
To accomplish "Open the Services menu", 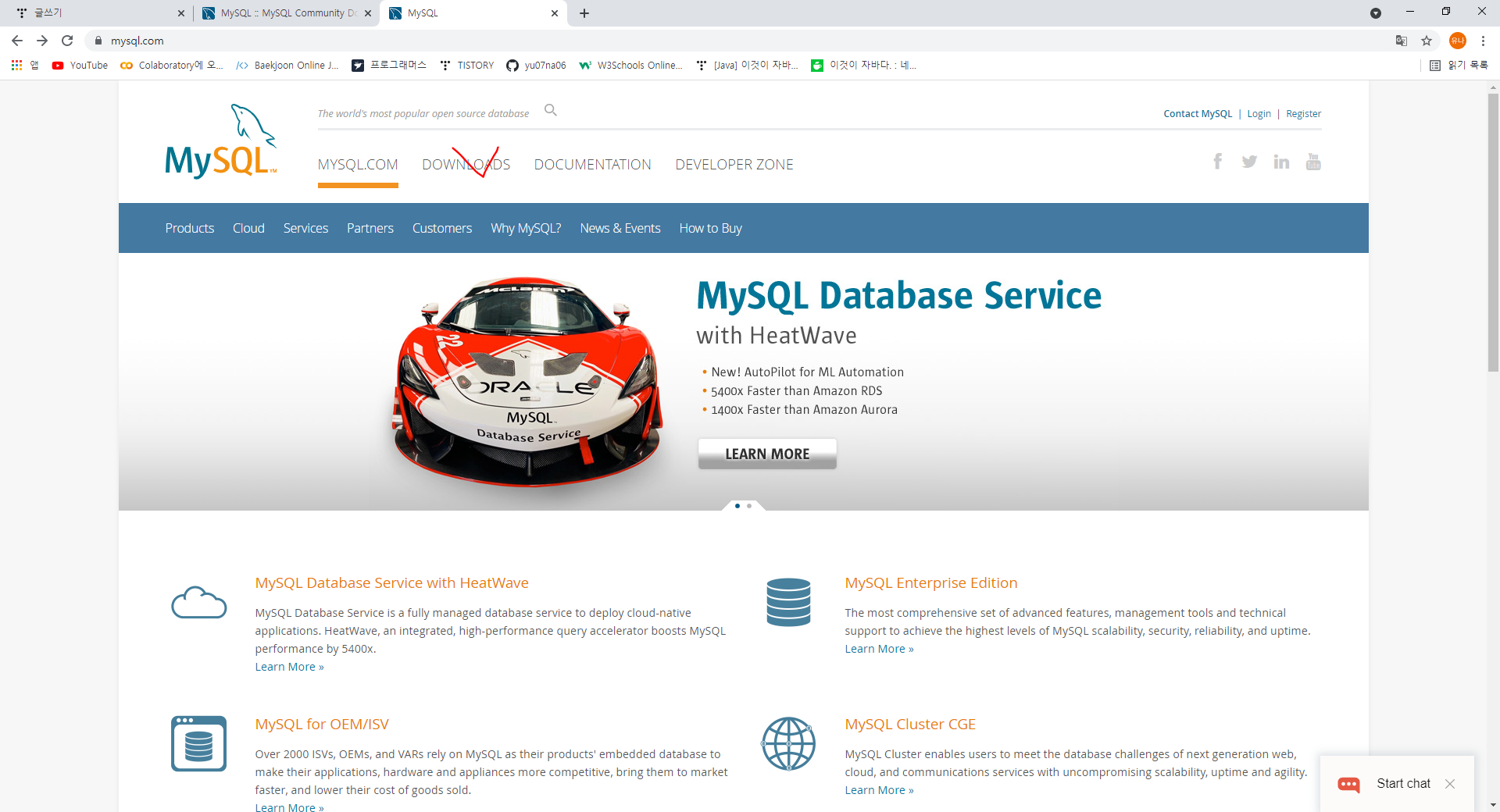I will 305,228.
